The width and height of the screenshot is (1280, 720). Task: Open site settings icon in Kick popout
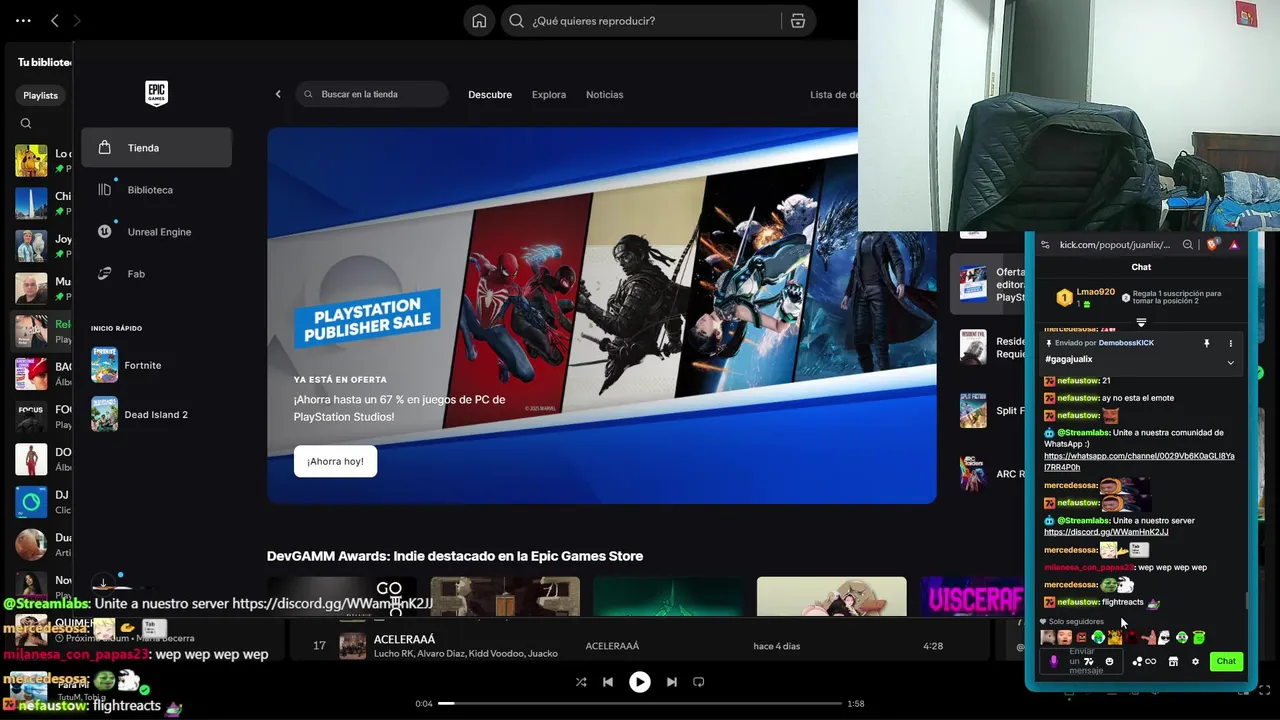[1045, 245]
